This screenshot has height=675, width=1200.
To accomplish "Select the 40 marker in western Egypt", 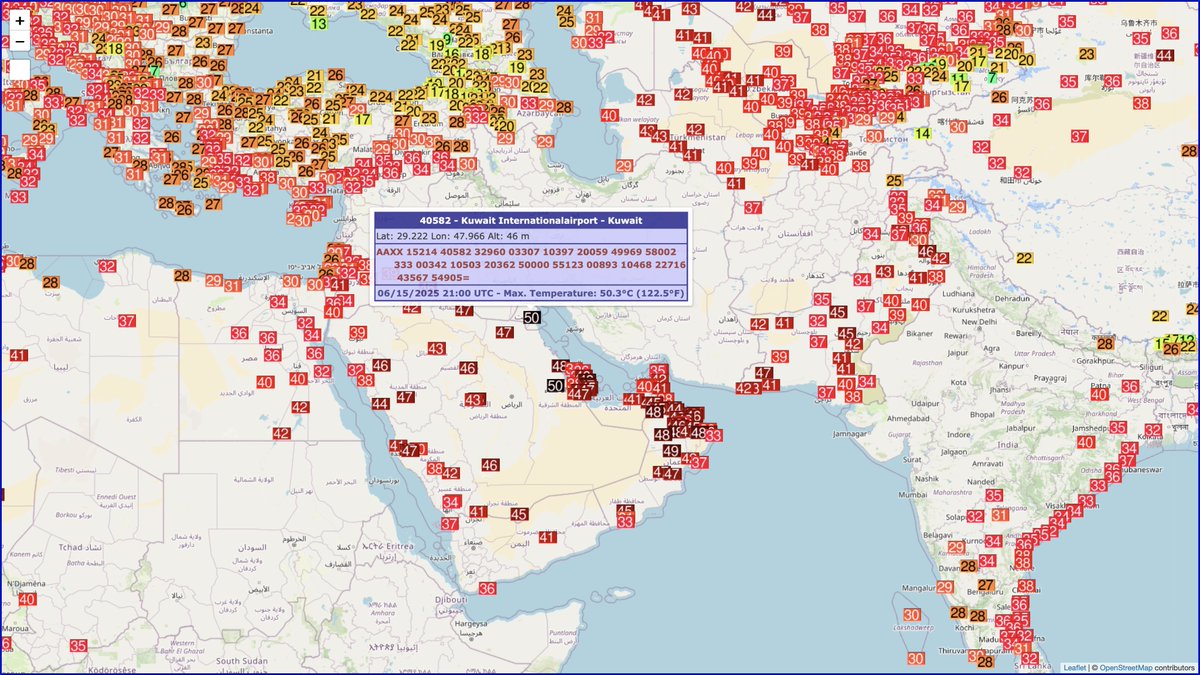I will pos(265,382).
